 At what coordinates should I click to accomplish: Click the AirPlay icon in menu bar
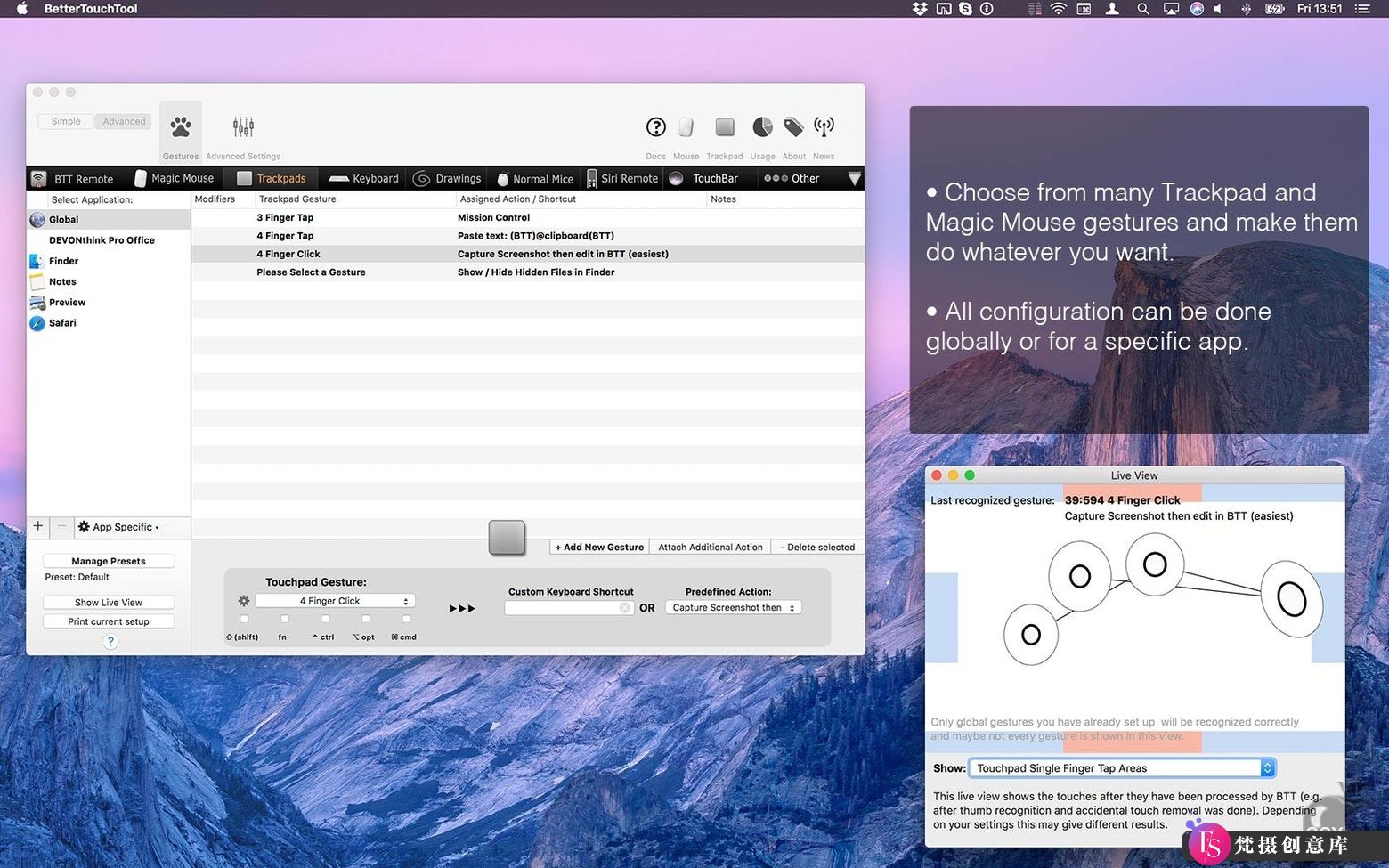[1171, 9]
